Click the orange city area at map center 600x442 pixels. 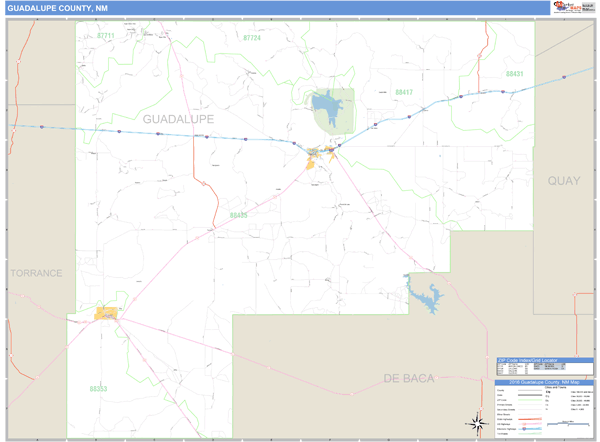(x=322, y=153)
